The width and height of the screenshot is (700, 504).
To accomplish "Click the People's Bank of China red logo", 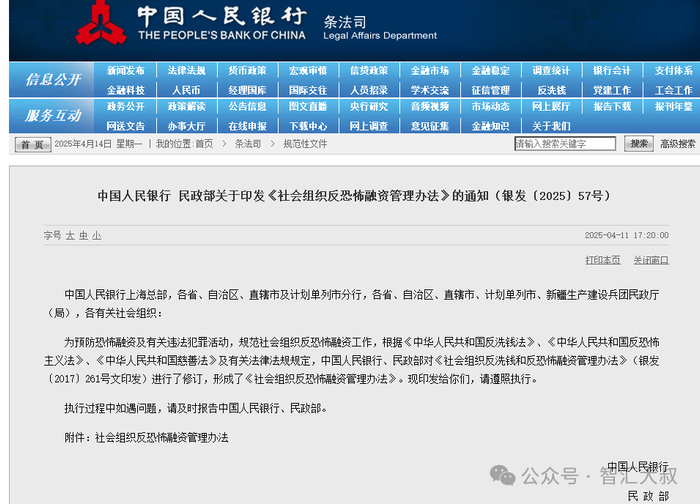I will click(x=101, y=23).
